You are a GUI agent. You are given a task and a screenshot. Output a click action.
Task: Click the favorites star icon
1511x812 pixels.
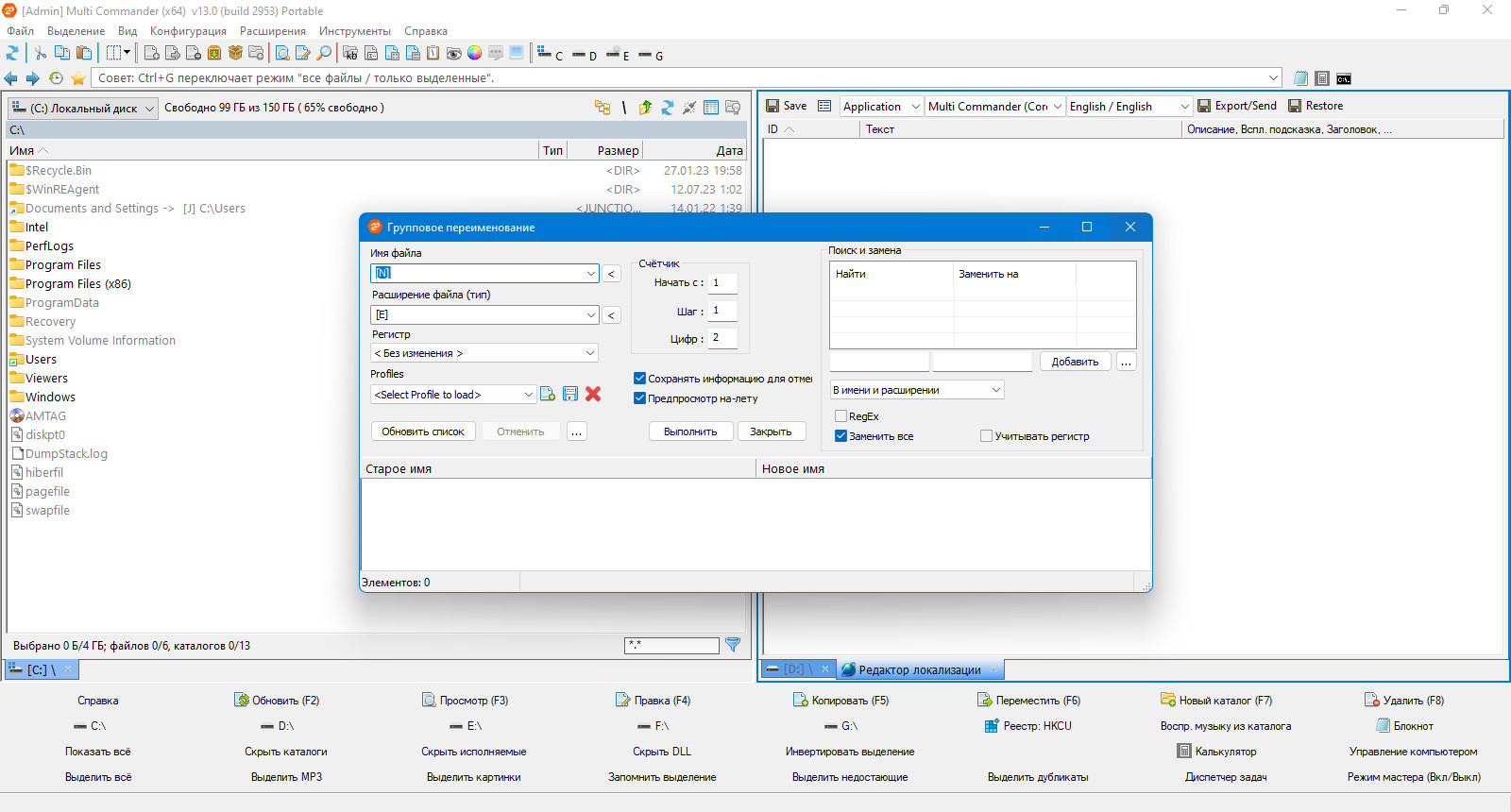(78, 78)
